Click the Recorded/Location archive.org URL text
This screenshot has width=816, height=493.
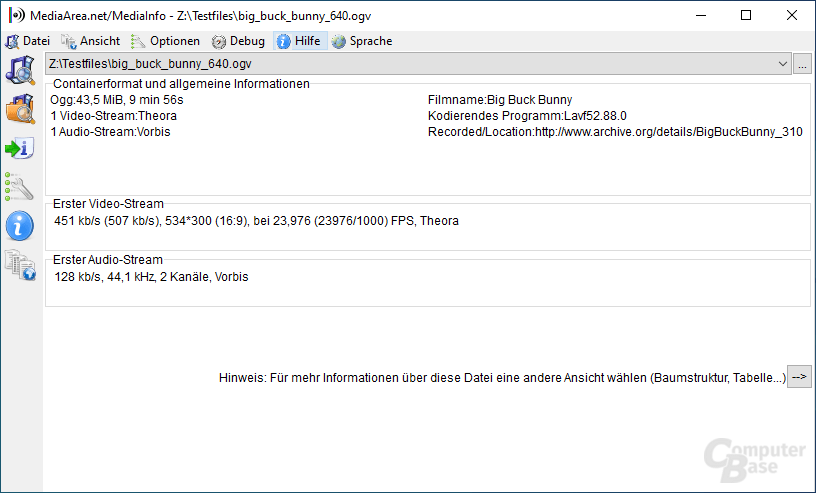point(615,132)
